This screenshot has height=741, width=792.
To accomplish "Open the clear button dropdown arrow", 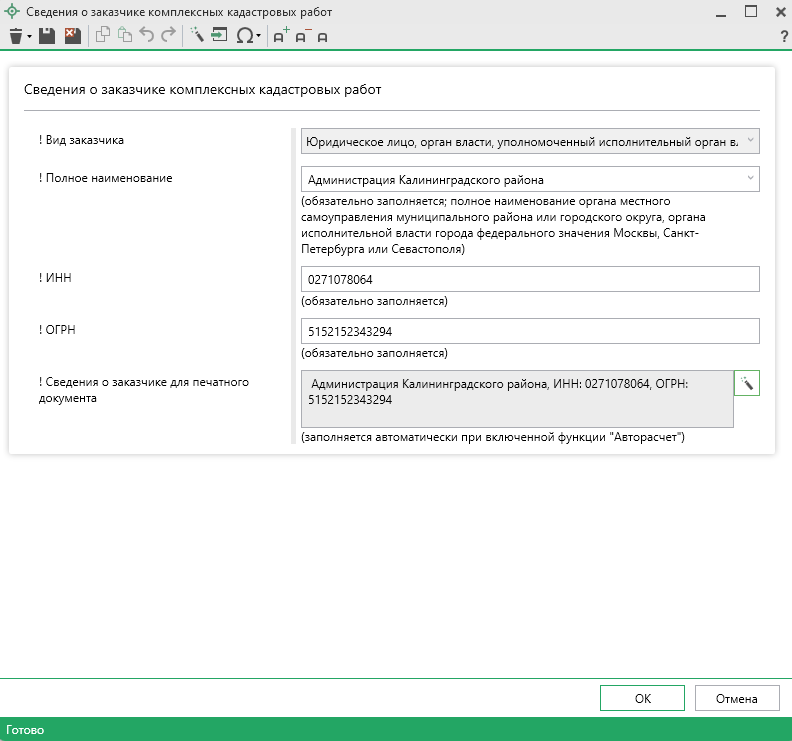I will pyautogui.click(x=30, y=36).
